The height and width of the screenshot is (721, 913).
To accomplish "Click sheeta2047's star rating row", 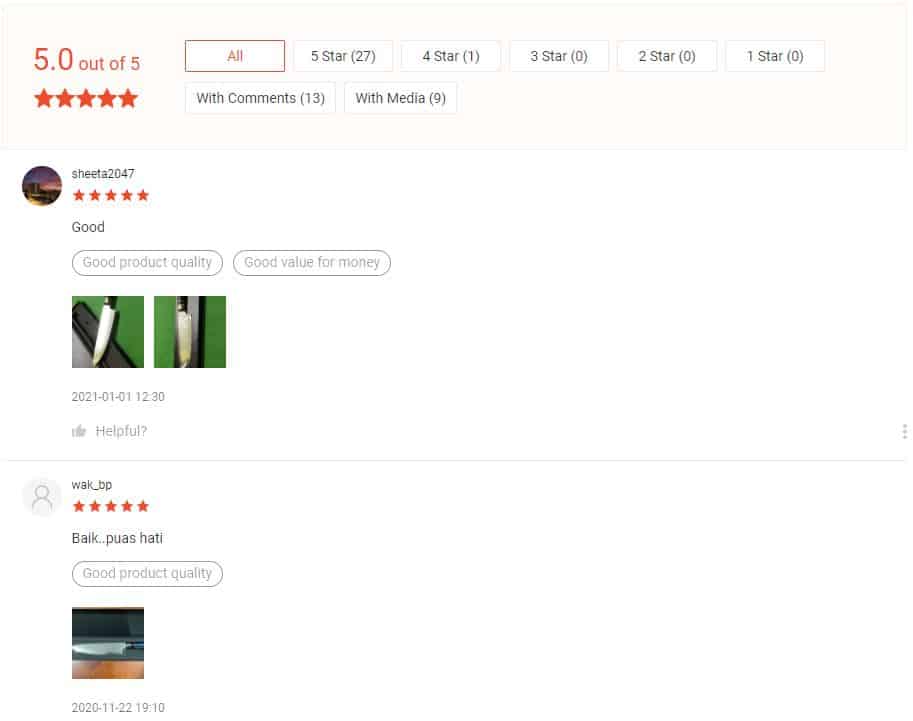I will click(x=111, y=195).
